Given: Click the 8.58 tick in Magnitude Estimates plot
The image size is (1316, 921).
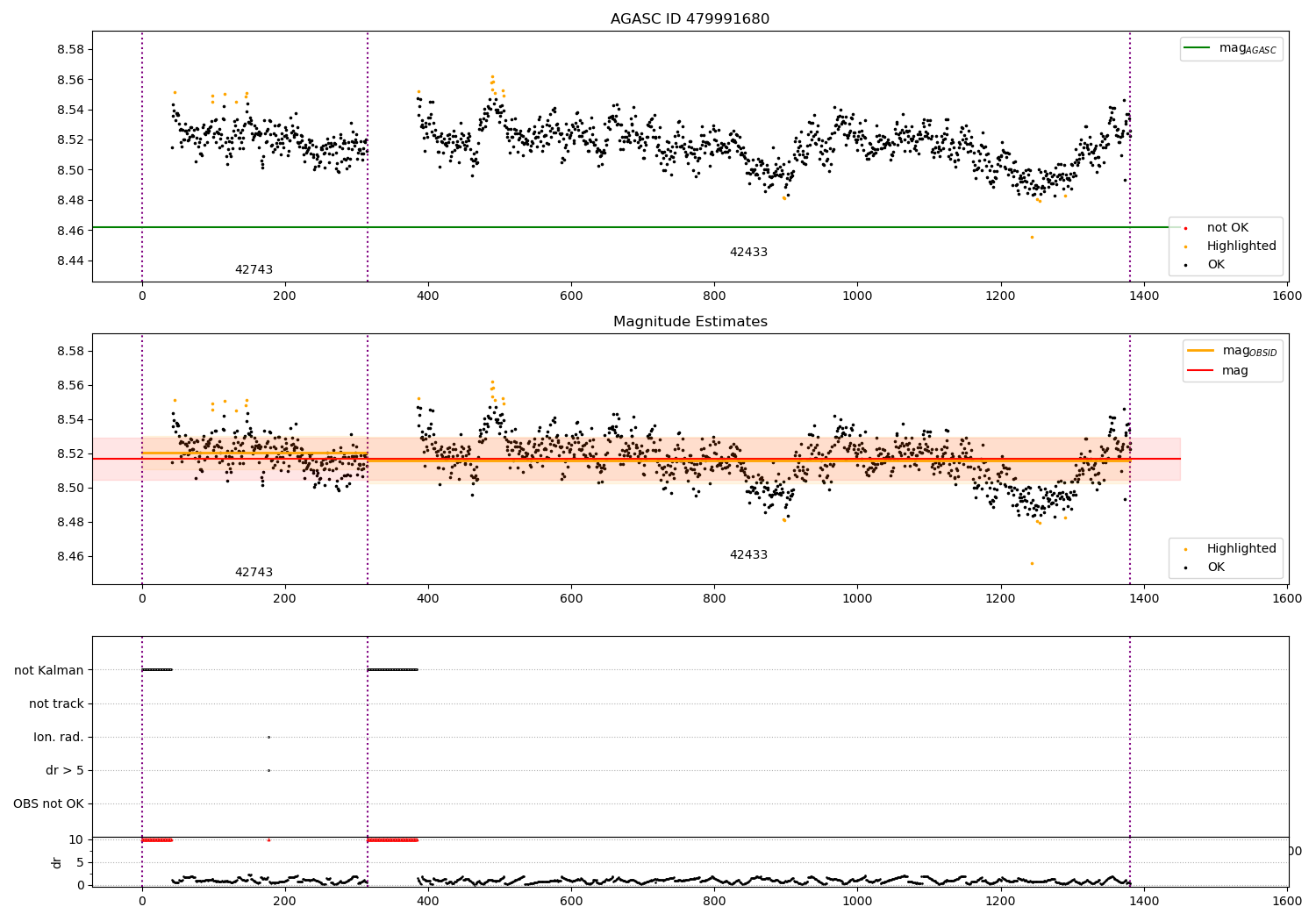Looking at the screenshot, I should (x=69, y=352).
